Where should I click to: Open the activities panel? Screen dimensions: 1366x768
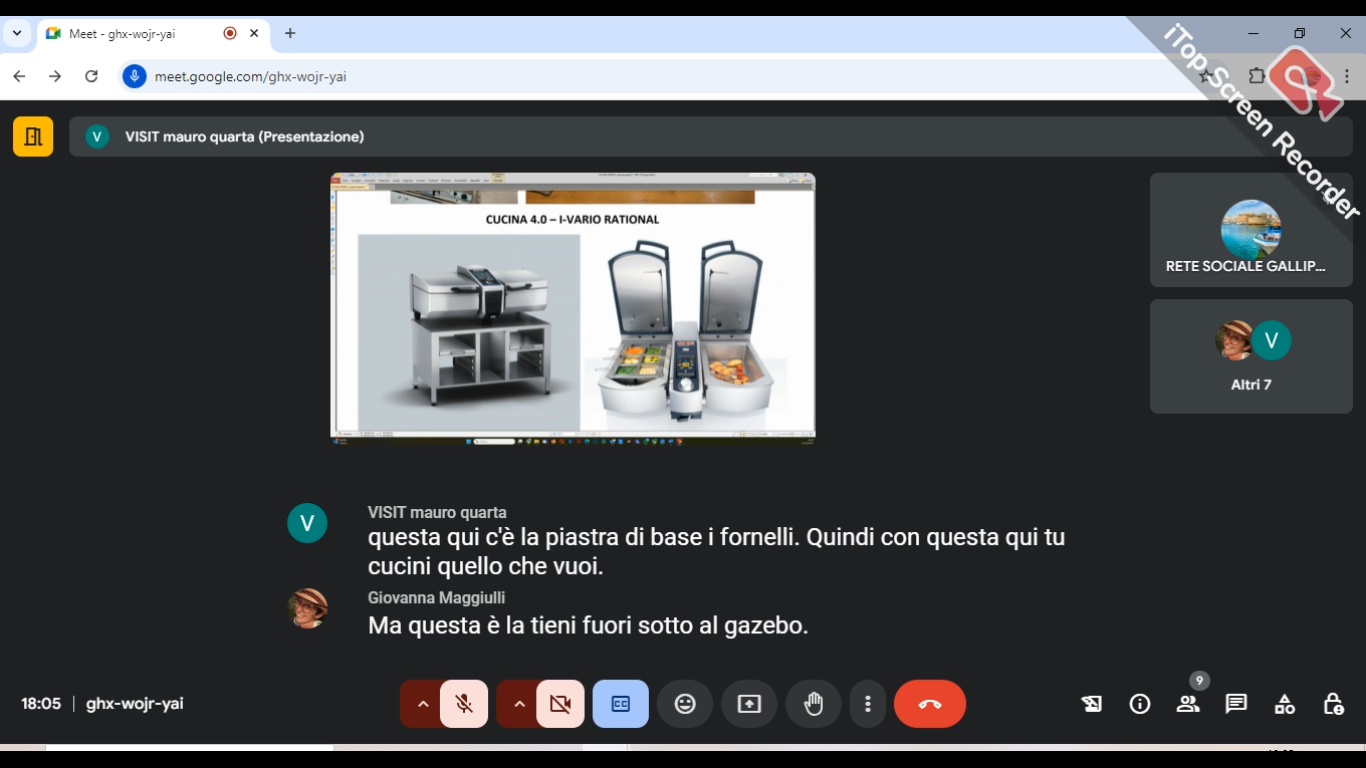(1285, 704)
